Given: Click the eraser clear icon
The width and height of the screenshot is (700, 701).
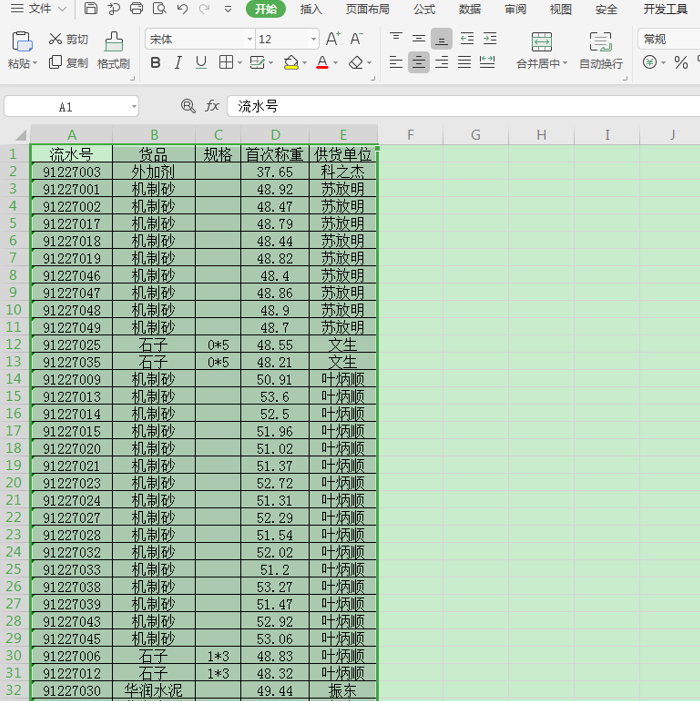Looking at the screenshot, I should coord(356,63).
